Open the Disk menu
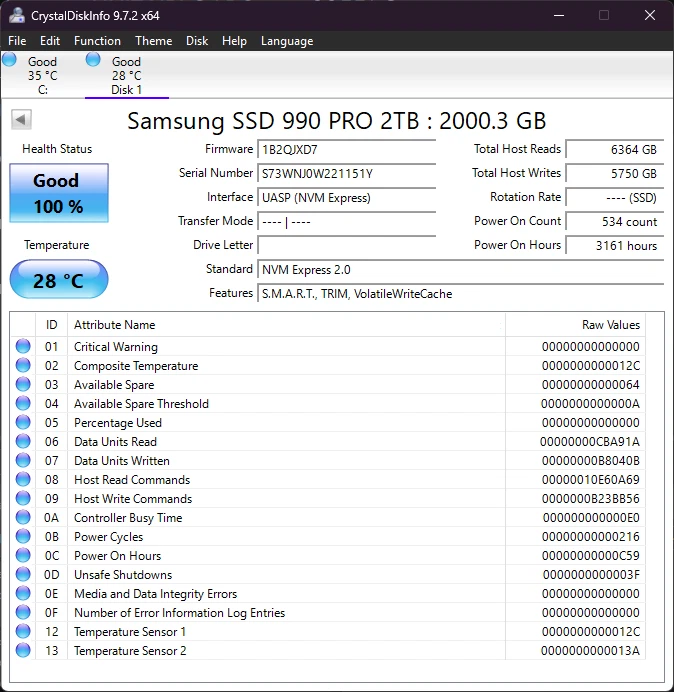Screen dimensions: 674x692 197,41
